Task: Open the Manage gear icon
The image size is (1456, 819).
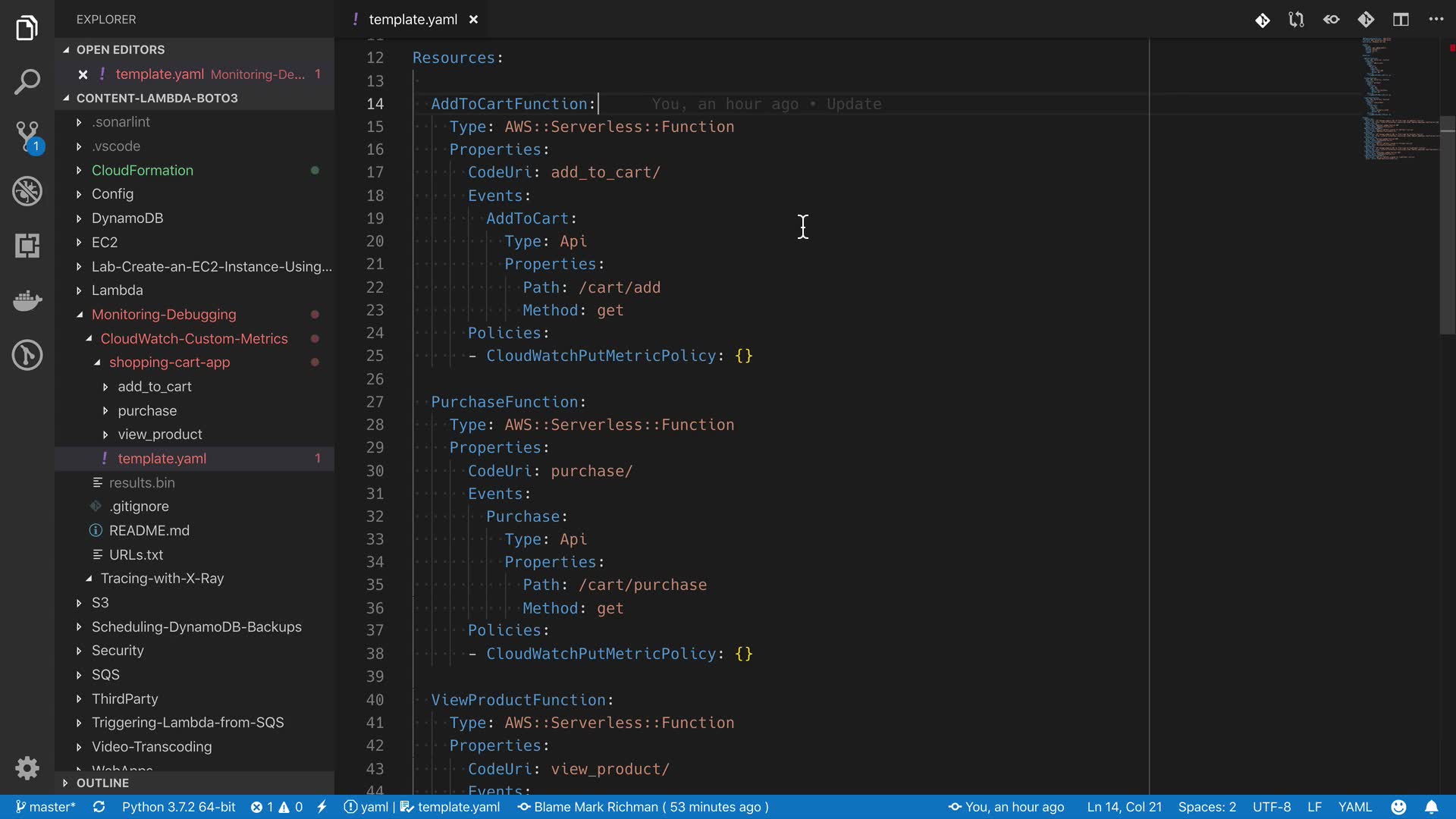Action: (27, 768)
